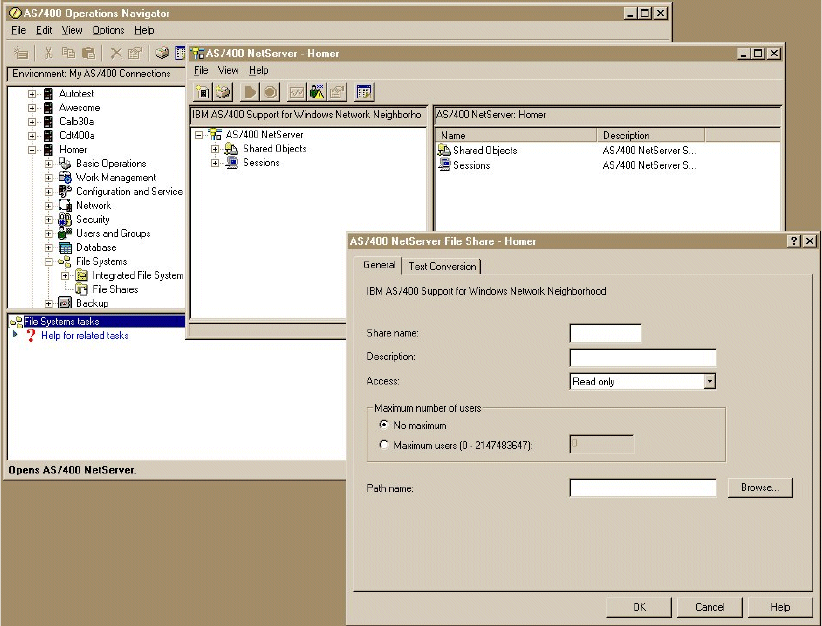This screenshot has height=626, width=822.
Task: Click the Browse... button next to Path name
Action: (x=760, y=488)
